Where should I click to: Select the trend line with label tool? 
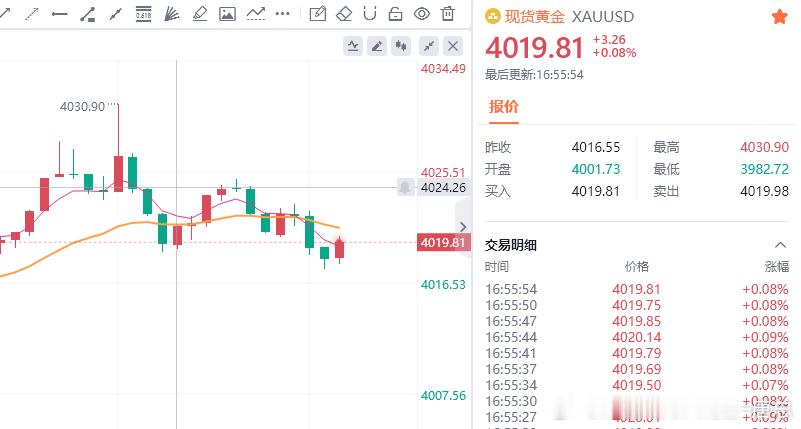[87, 14]
